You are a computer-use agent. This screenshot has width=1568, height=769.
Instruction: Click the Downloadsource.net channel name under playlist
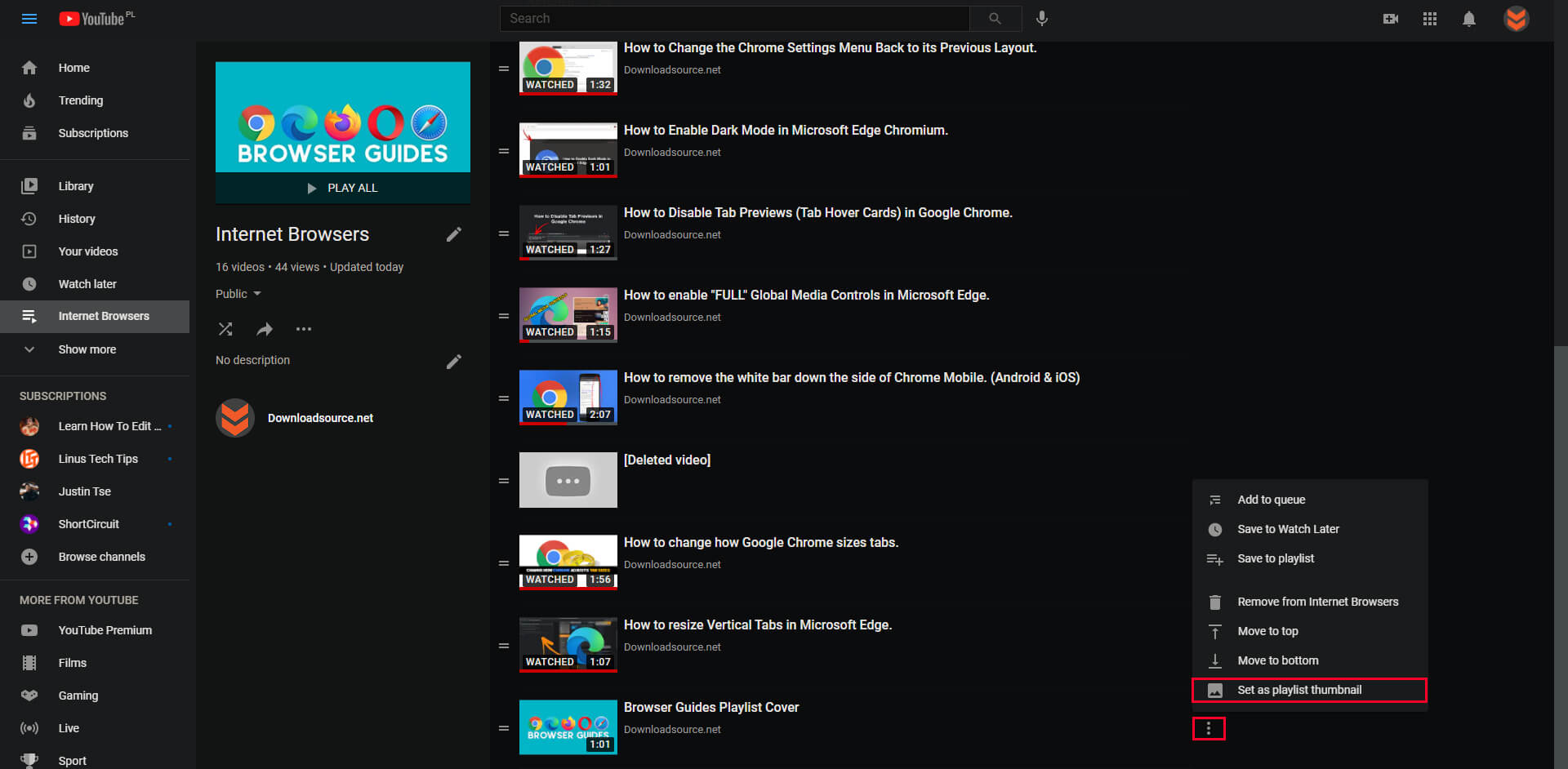(320, 418)
